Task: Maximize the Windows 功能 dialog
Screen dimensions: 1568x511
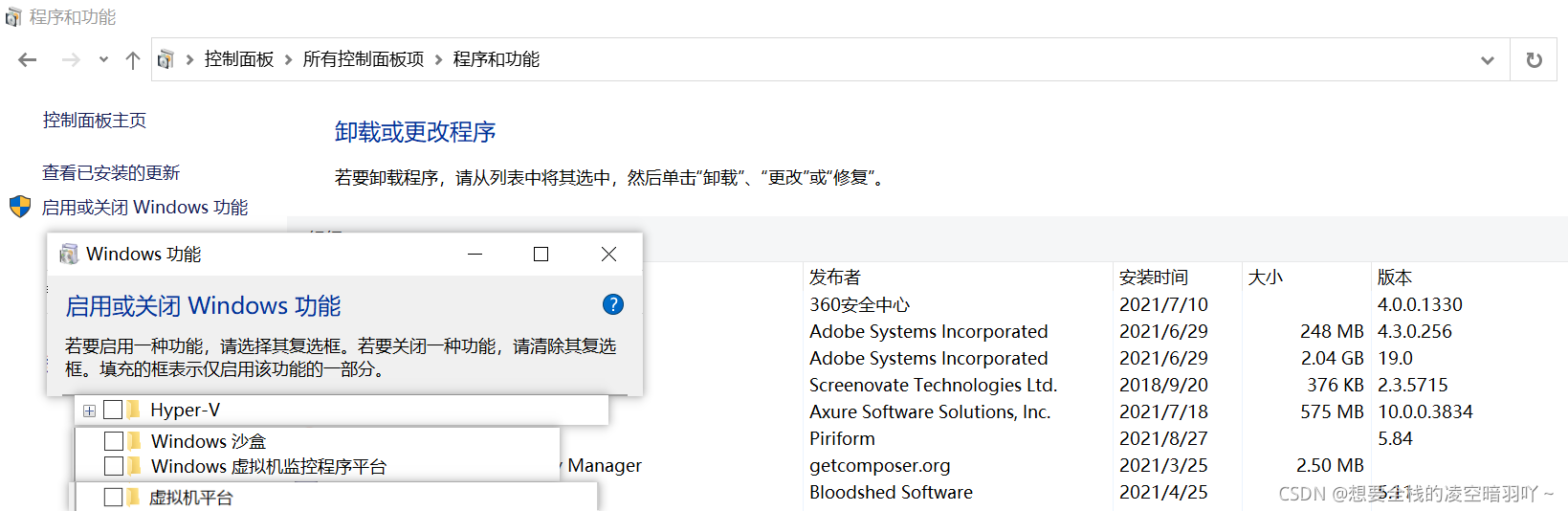Action: [541, 254]
